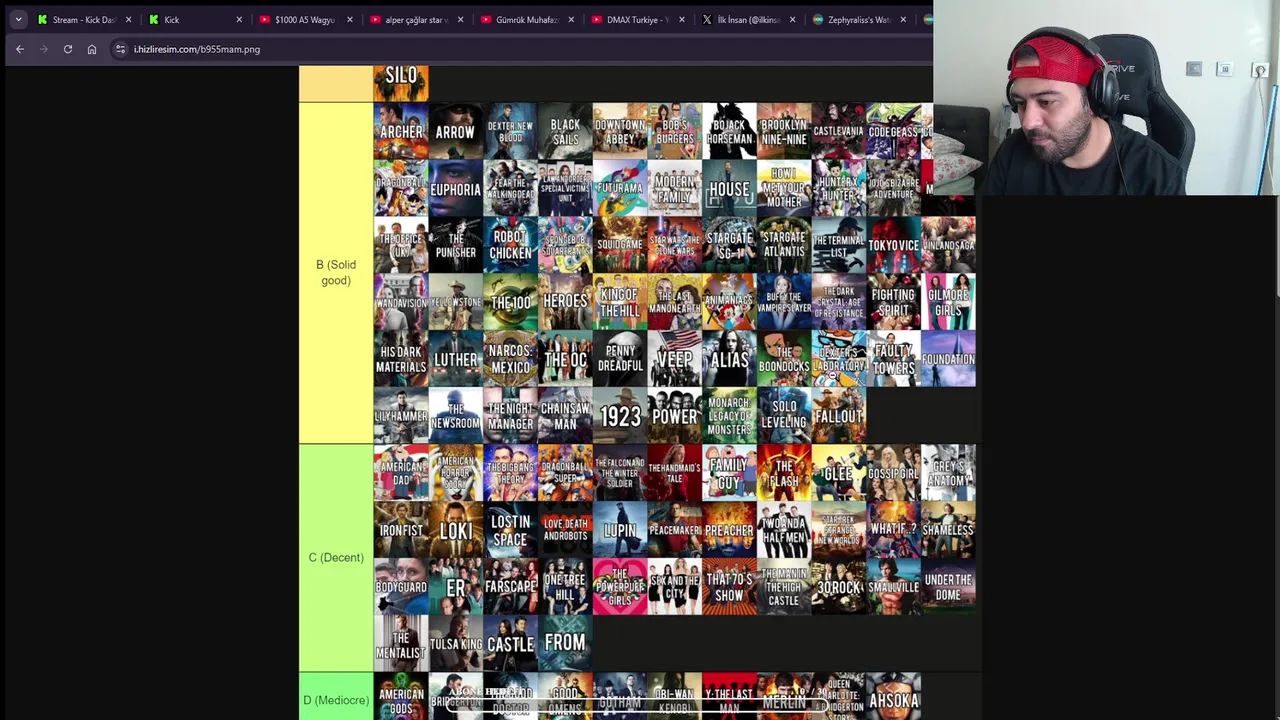Select the Tokyo Vice tile
The height and width of the screenshot is (720, 1280).
tap(893, 245)
